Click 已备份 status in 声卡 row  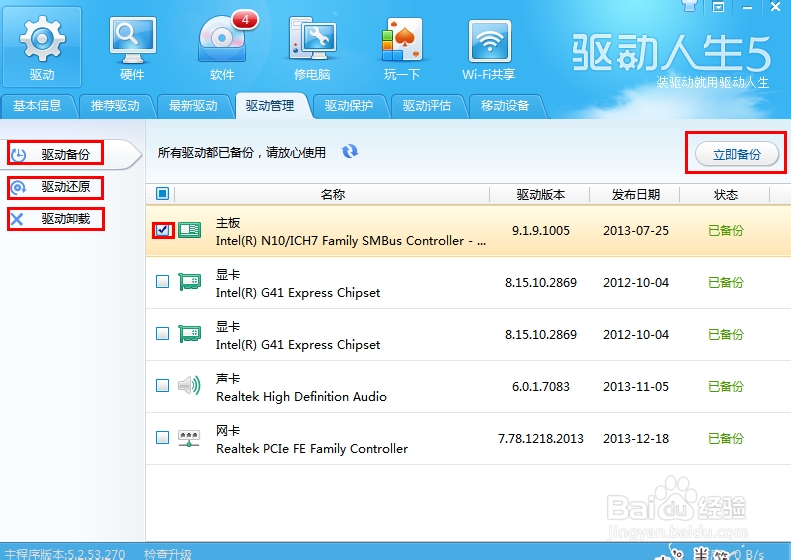[726, 386]
